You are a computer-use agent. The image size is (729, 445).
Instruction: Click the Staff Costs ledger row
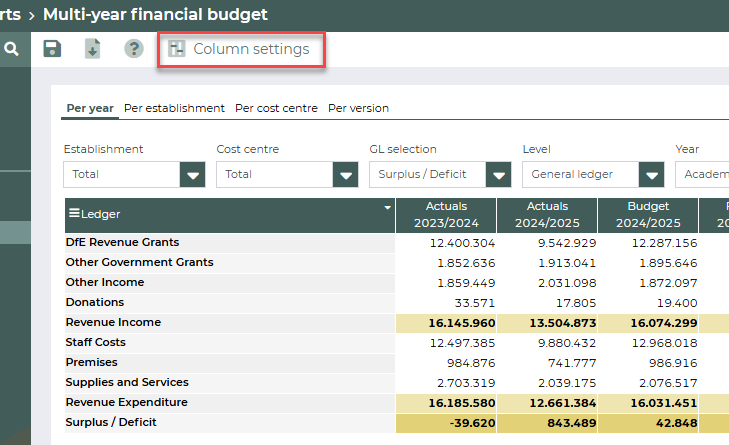pyautogui.click(x=95, y=342)
